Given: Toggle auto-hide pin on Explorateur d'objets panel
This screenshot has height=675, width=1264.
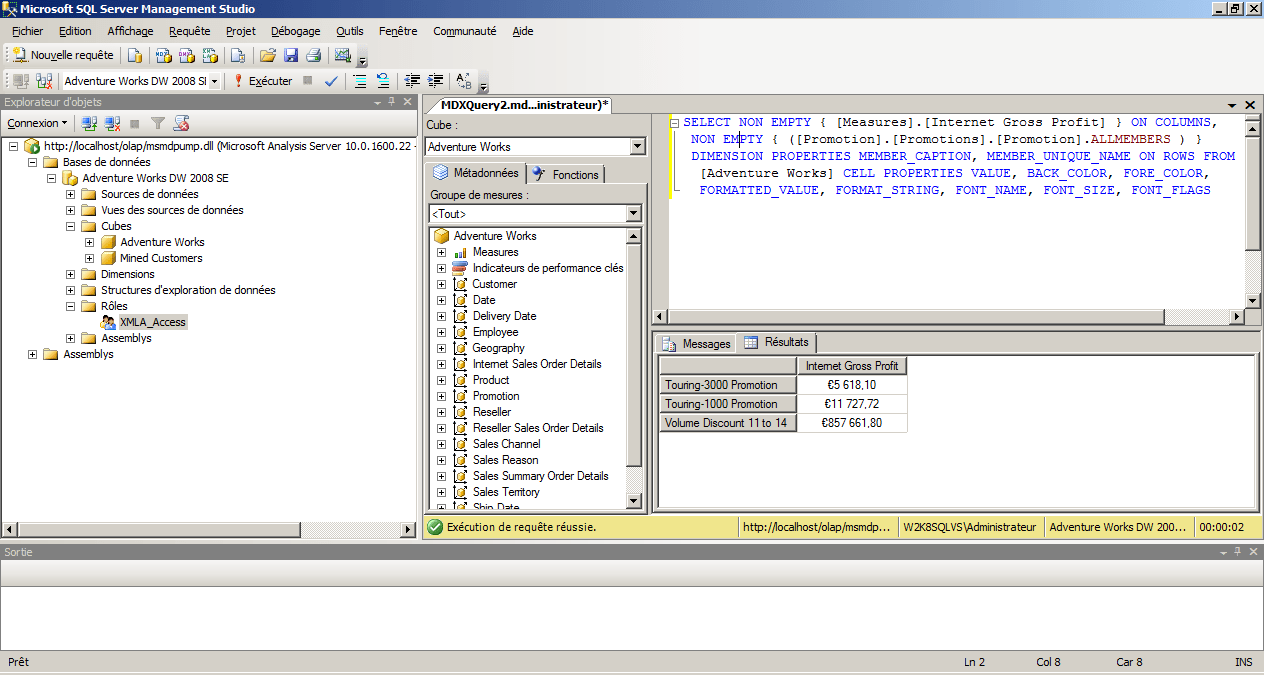Looking at the screenshot, I should (x=392, y=102).
